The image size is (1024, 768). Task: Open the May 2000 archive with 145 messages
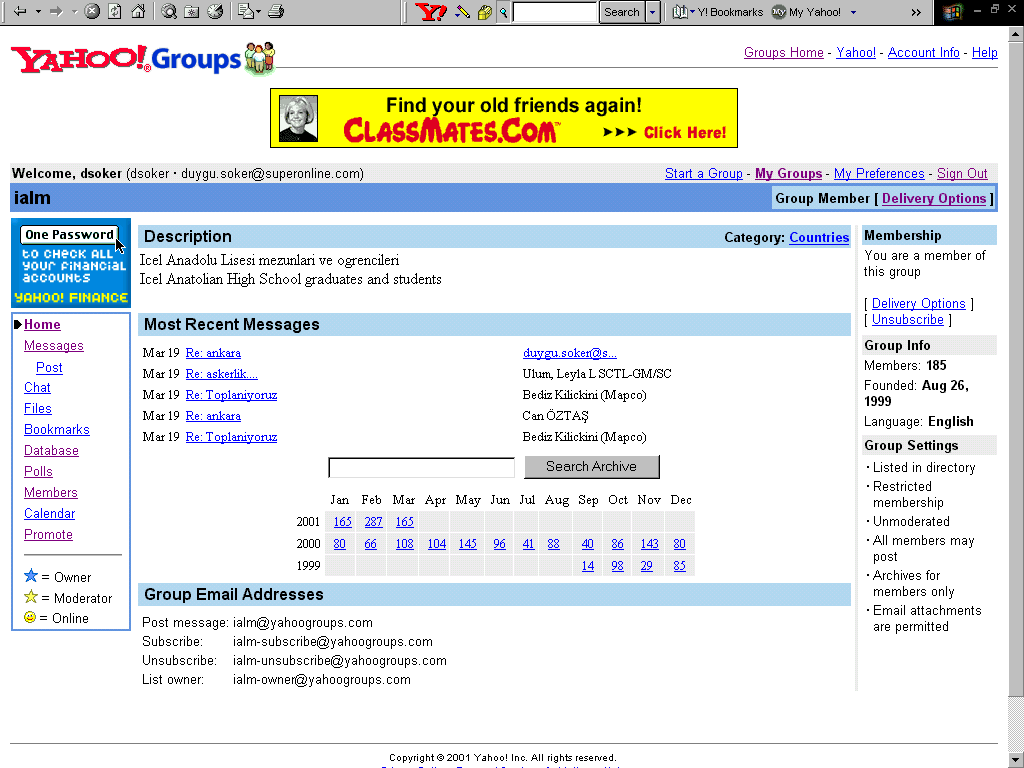468,544
